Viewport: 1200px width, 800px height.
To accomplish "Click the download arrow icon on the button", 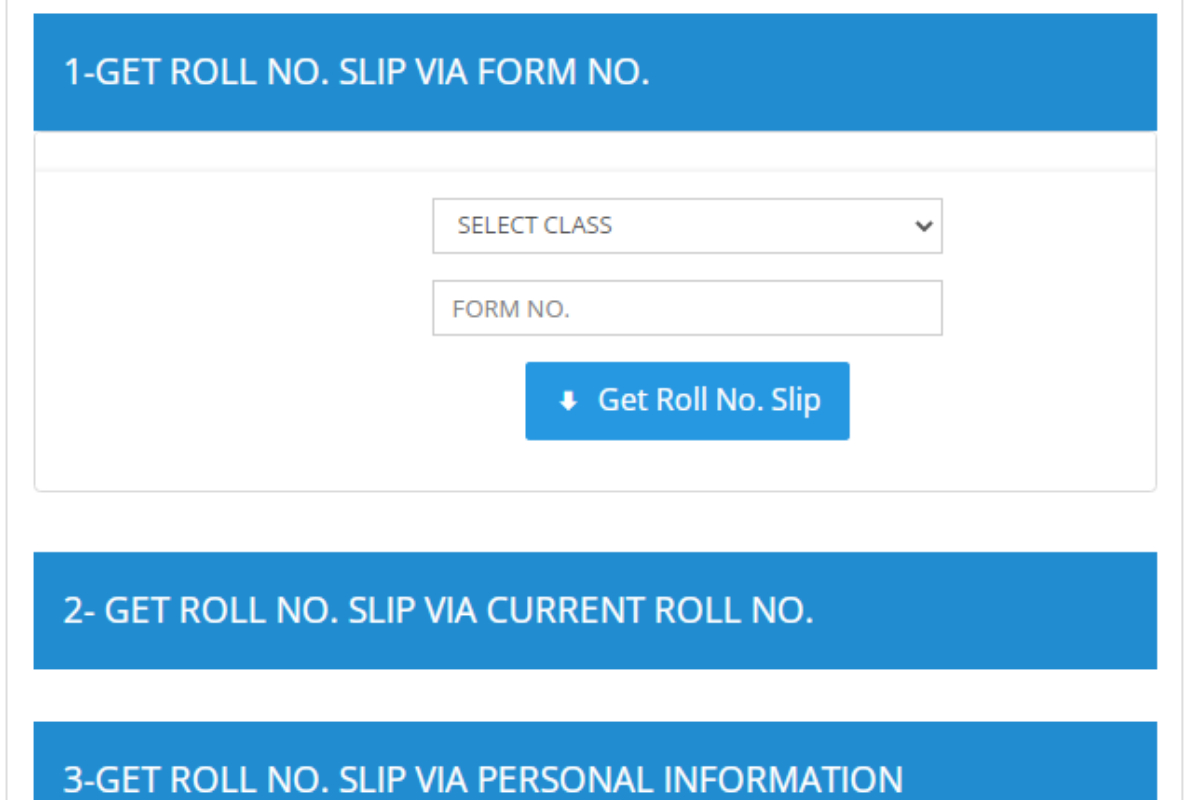I will pos(568,401).
